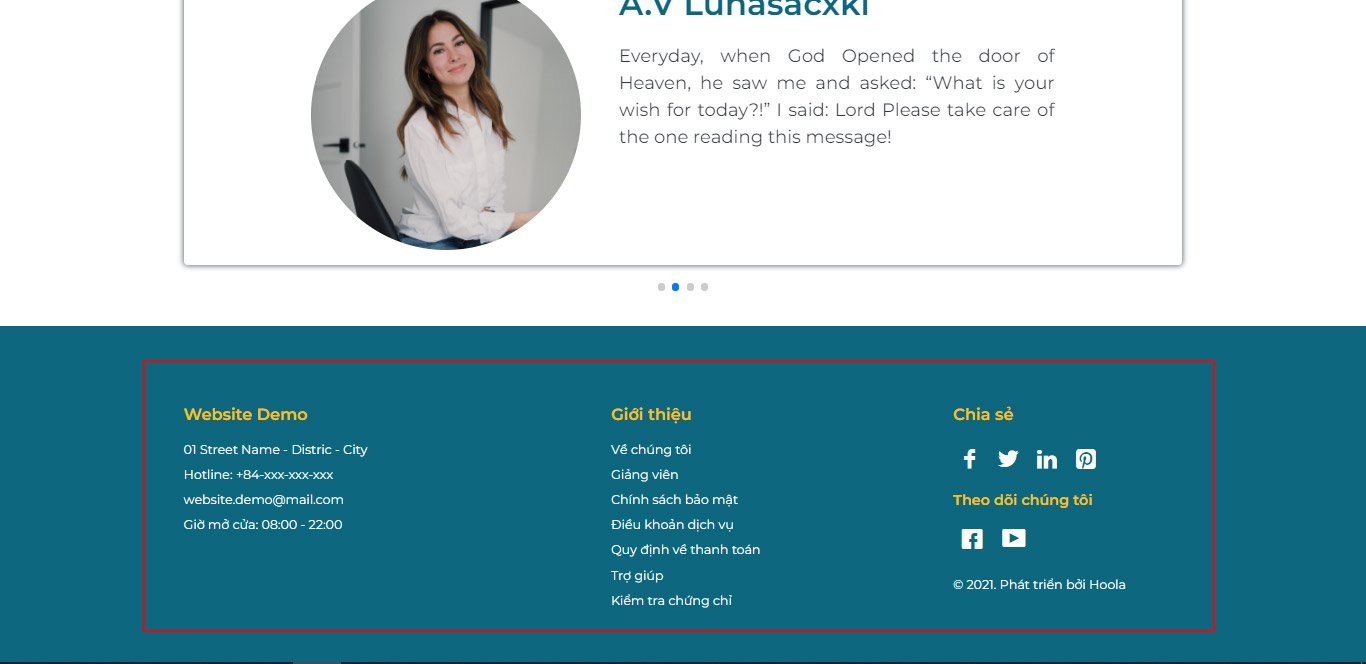The height and width of the screenshot is (664, 1366).
Task: Open the Giảng viên page link
Action: [x=645, y=475]
